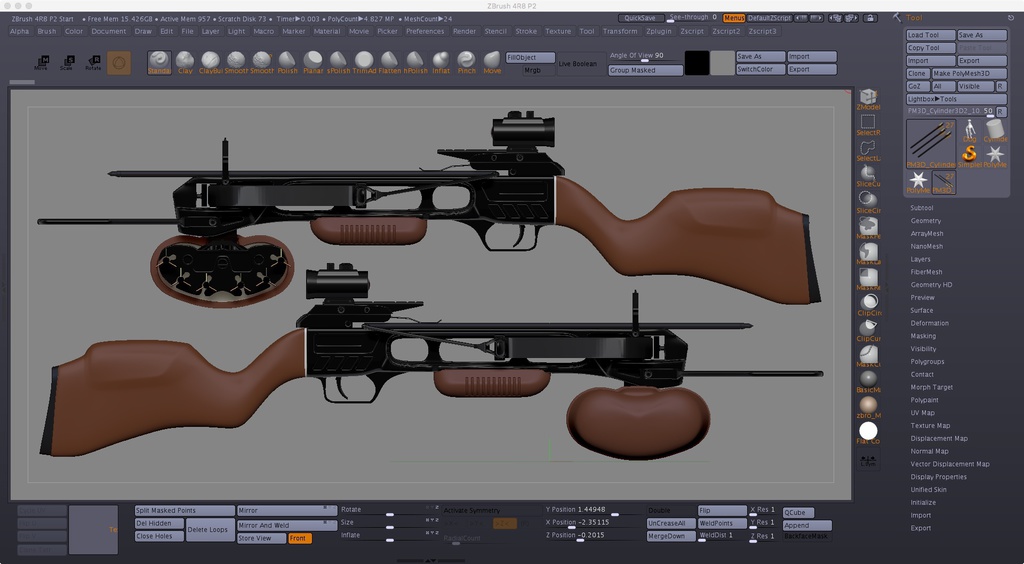Select the PM3D_Cylinder large tool thumbnail
1024x564 pixels.
931,143
